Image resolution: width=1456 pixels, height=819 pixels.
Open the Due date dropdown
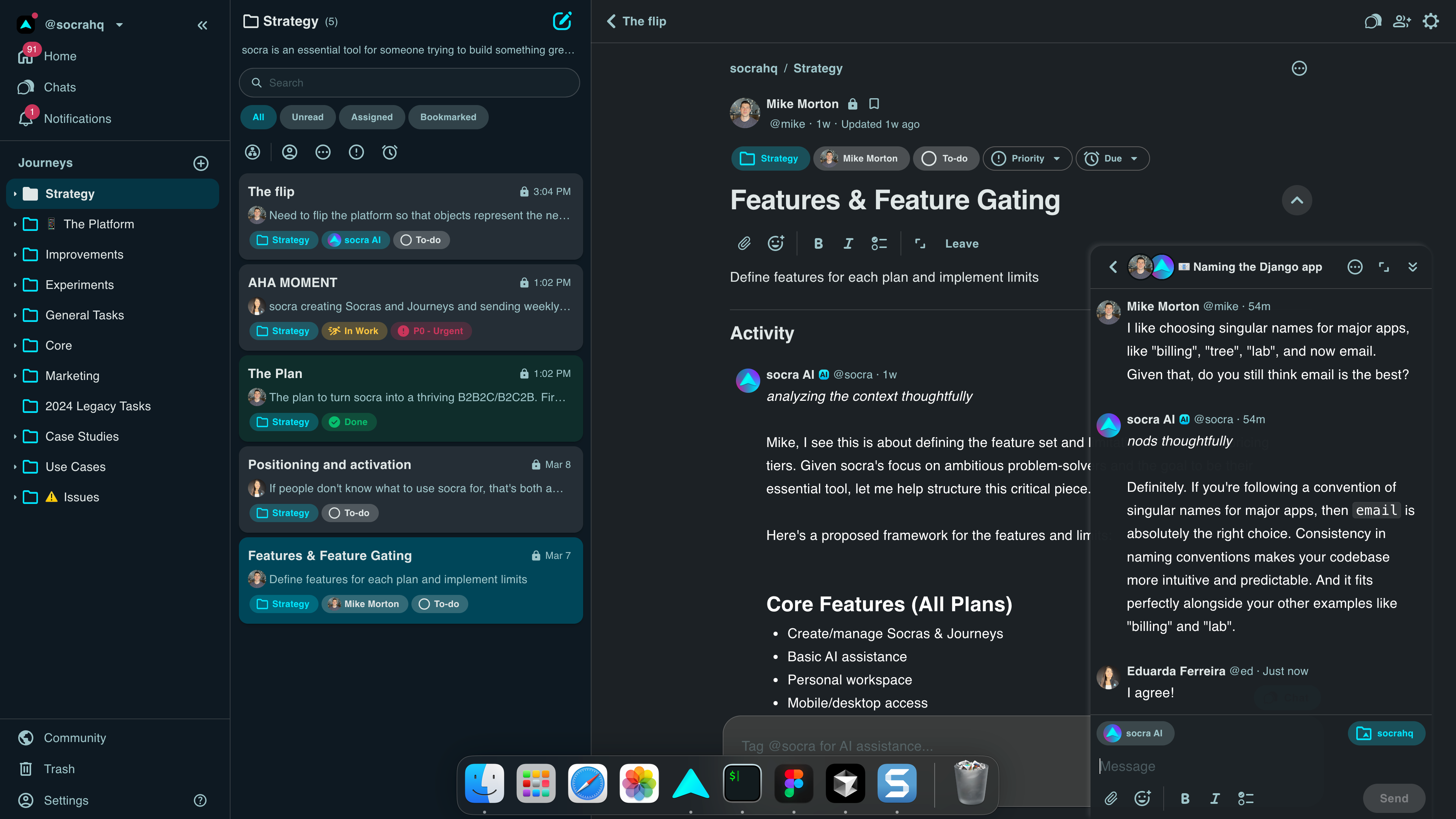[x=1112, y=158]
